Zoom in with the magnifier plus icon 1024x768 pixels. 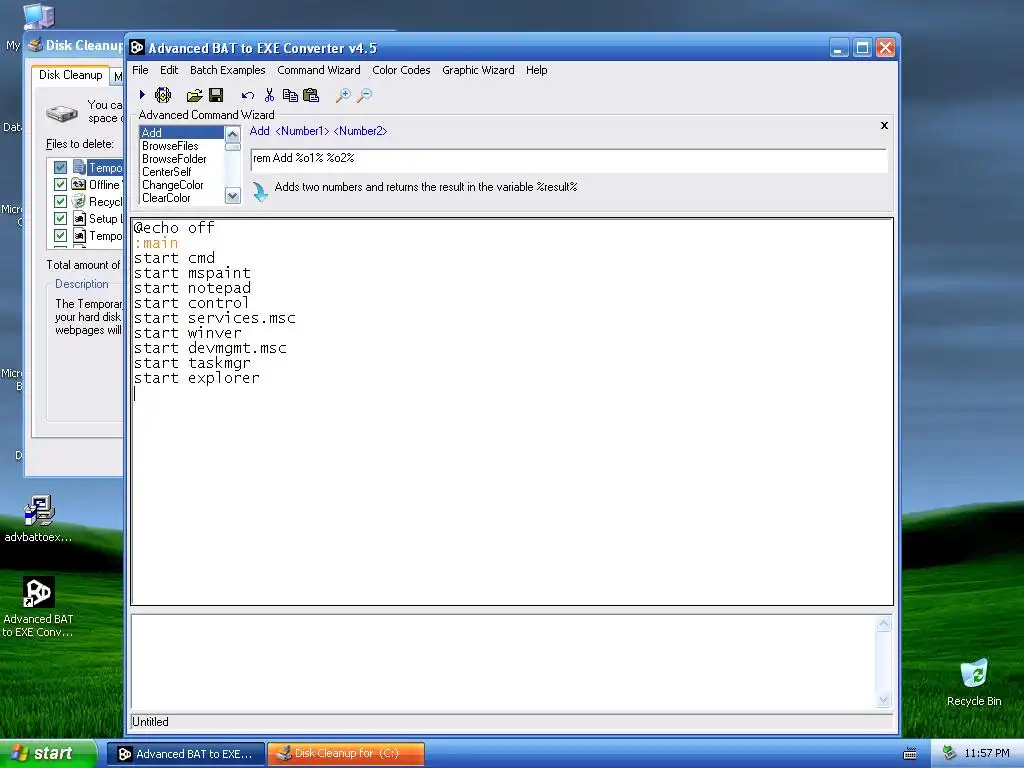tap(343, 95)
